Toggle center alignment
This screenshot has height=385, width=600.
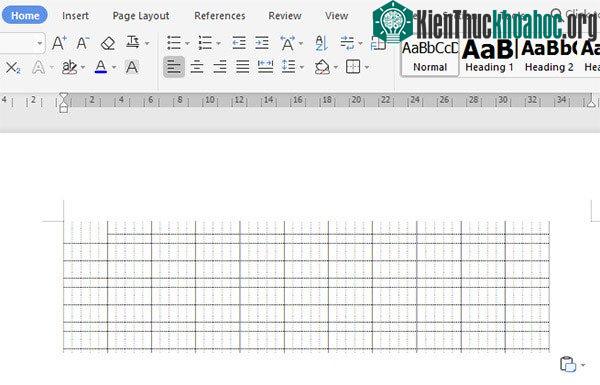click(197, 67)
